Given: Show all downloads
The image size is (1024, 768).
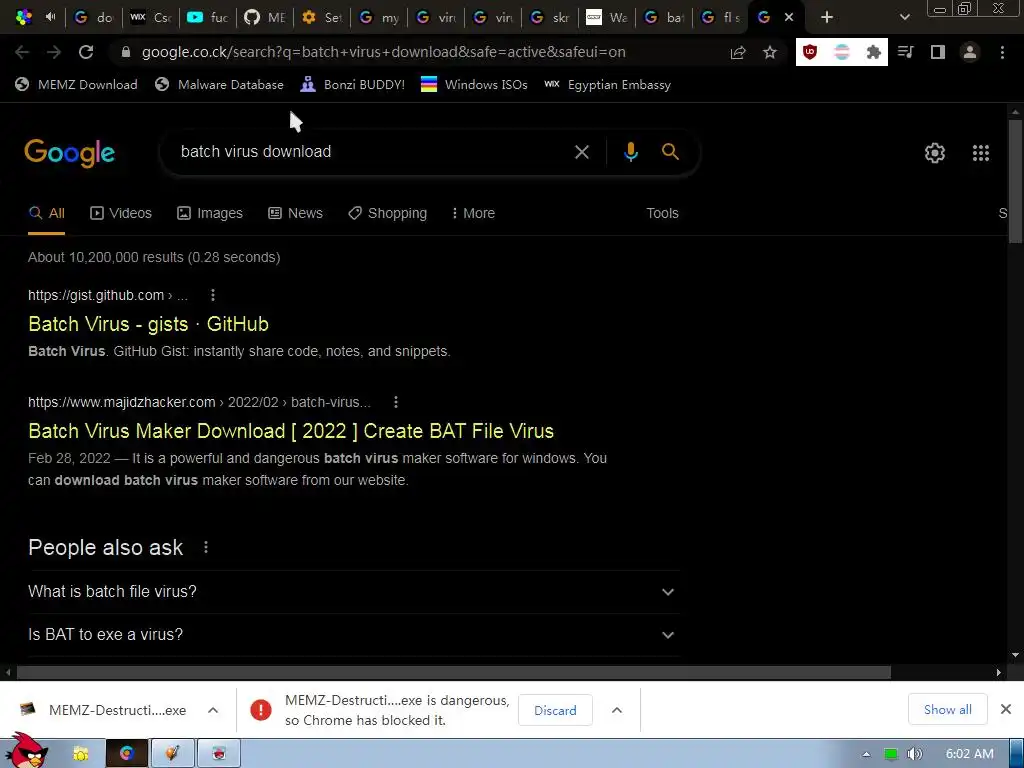Looking at the screenshot, I should pos(948,709).
